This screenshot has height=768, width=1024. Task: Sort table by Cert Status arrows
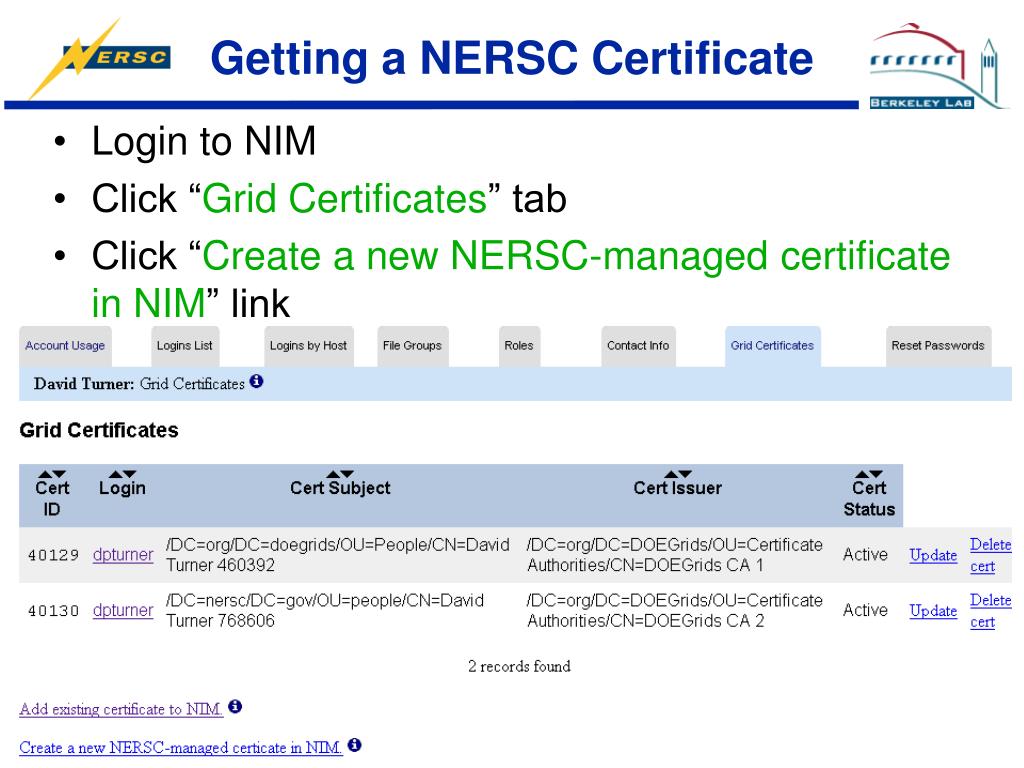click(x=869, y=474)
